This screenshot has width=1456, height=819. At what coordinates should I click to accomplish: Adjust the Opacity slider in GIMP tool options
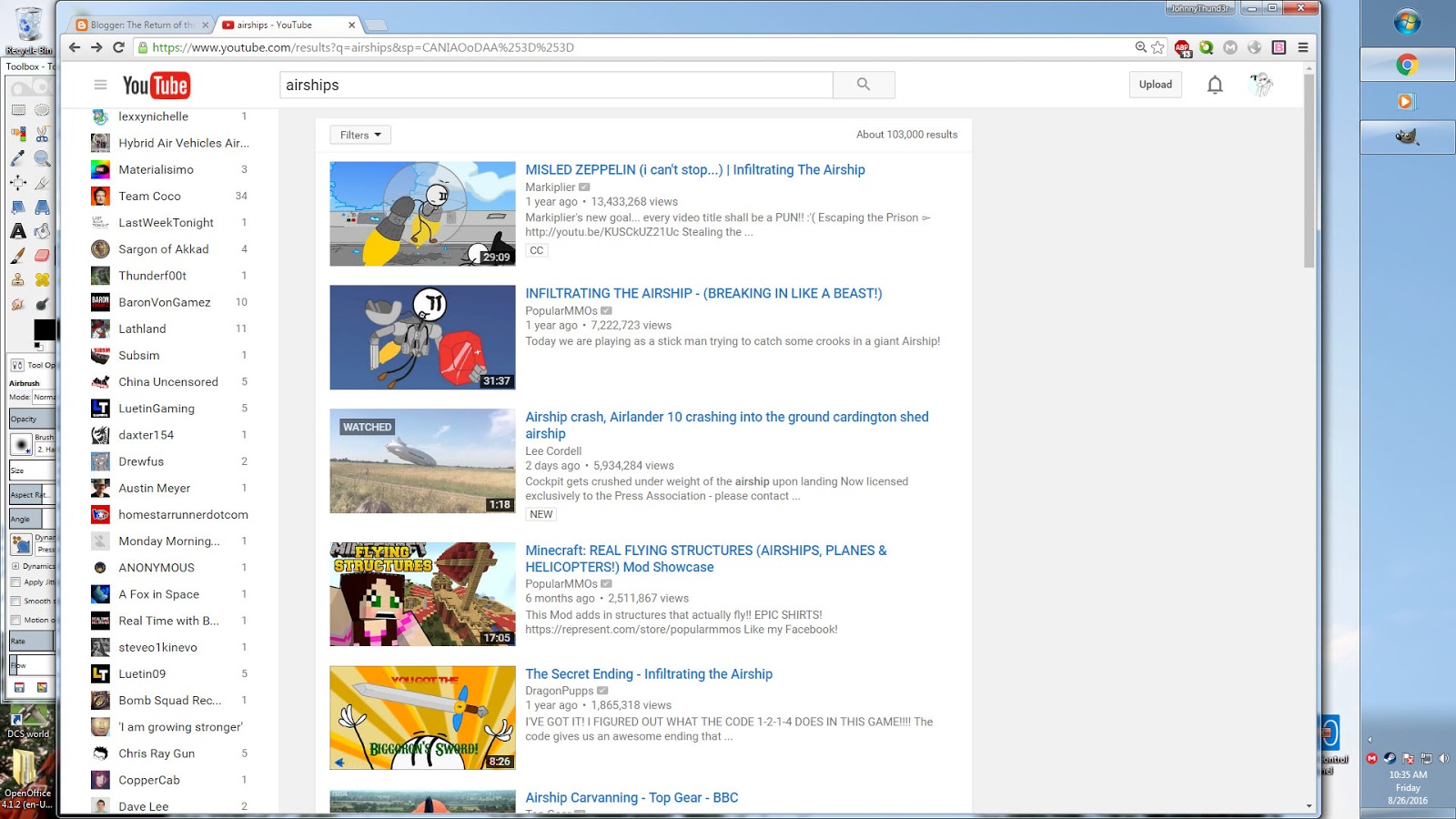(33, 419)
